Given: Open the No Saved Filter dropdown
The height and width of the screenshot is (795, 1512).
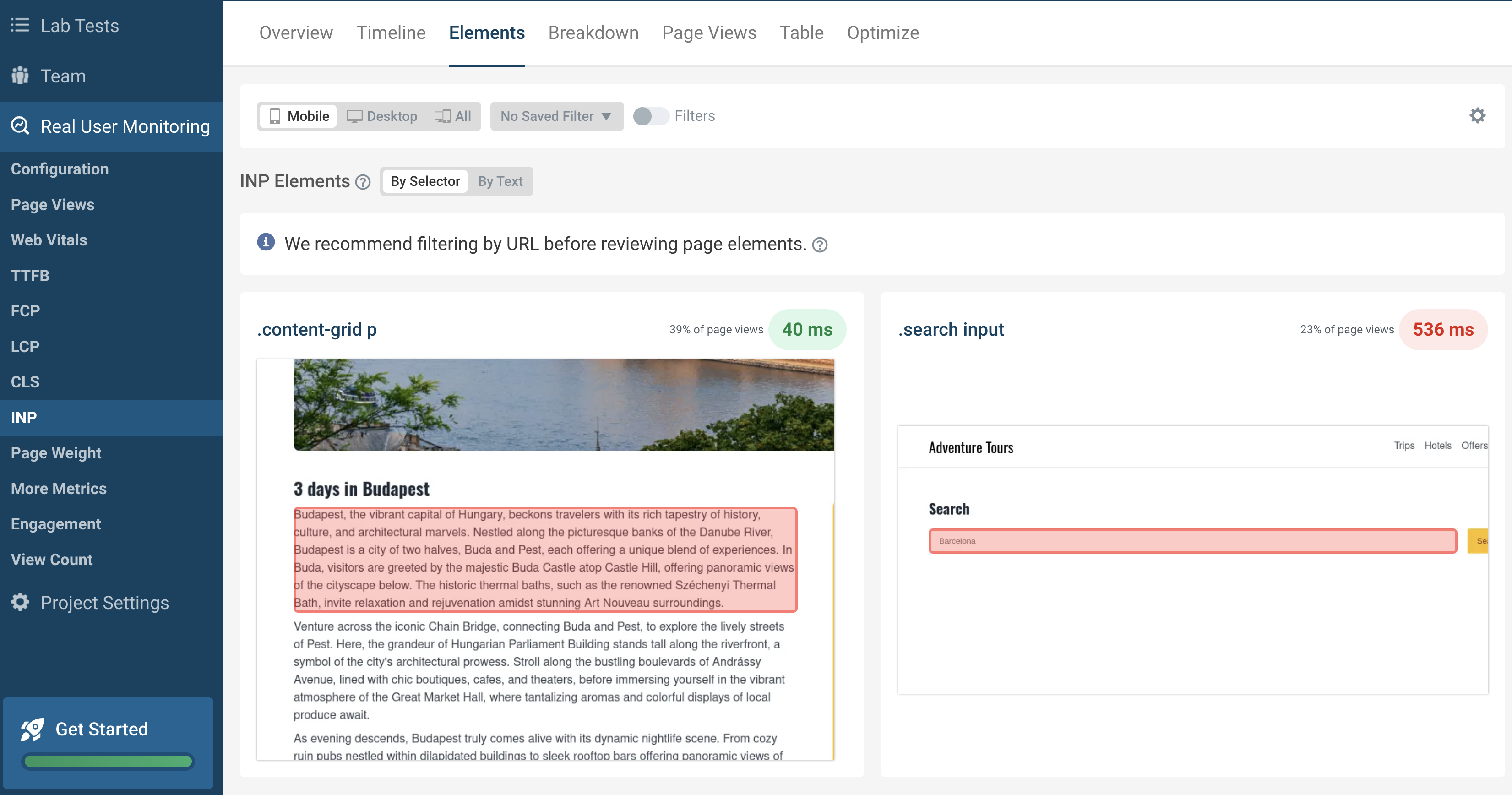Looking at the screenshot, I should (555, 115).
